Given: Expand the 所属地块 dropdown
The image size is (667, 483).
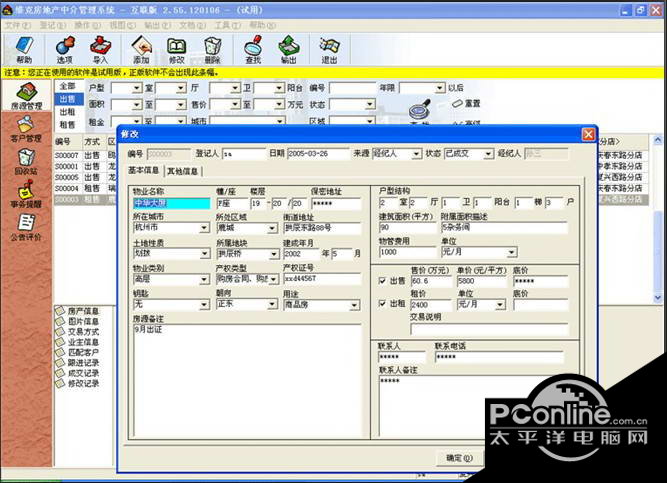Looking at the screenshot, I should [274, 254].
